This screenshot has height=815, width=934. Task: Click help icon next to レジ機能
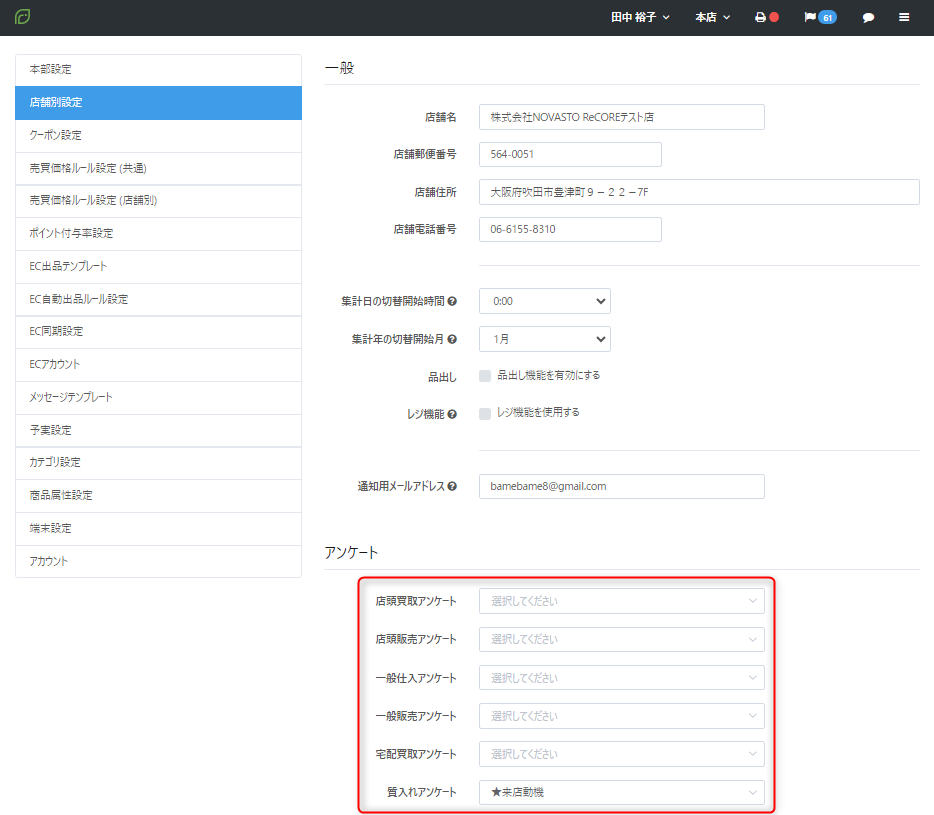point(452,414)
